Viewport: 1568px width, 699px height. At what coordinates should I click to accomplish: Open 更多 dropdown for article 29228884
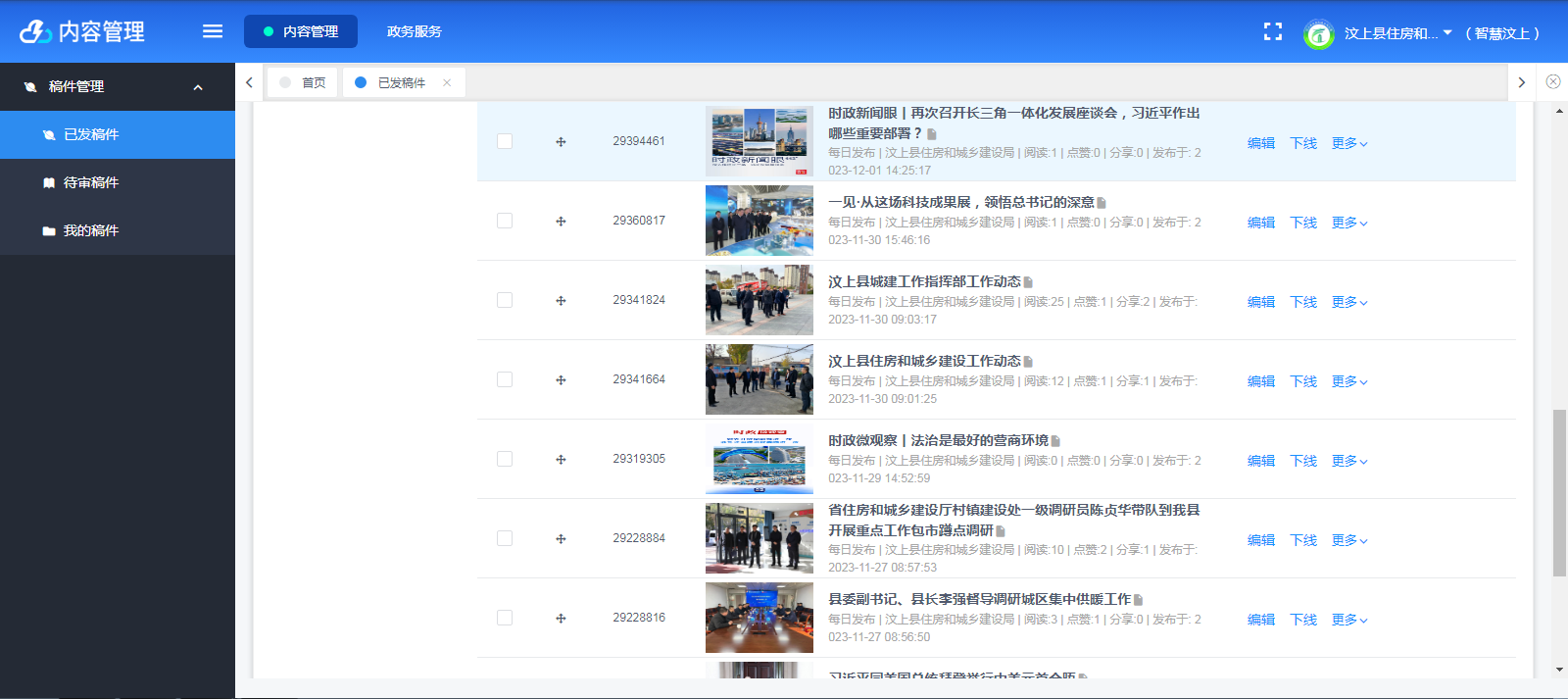click(x=1349, y=540)
